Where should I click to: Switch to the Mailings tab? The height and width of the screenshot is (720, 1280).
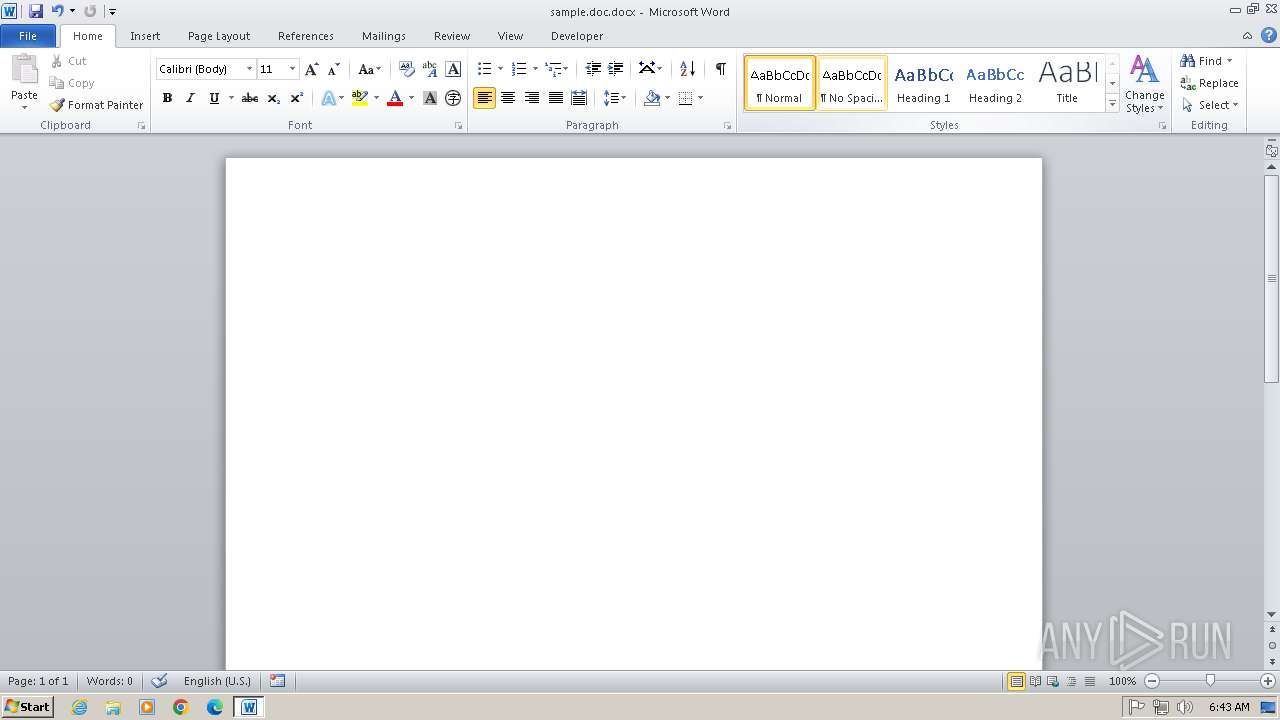click(384, 36)
